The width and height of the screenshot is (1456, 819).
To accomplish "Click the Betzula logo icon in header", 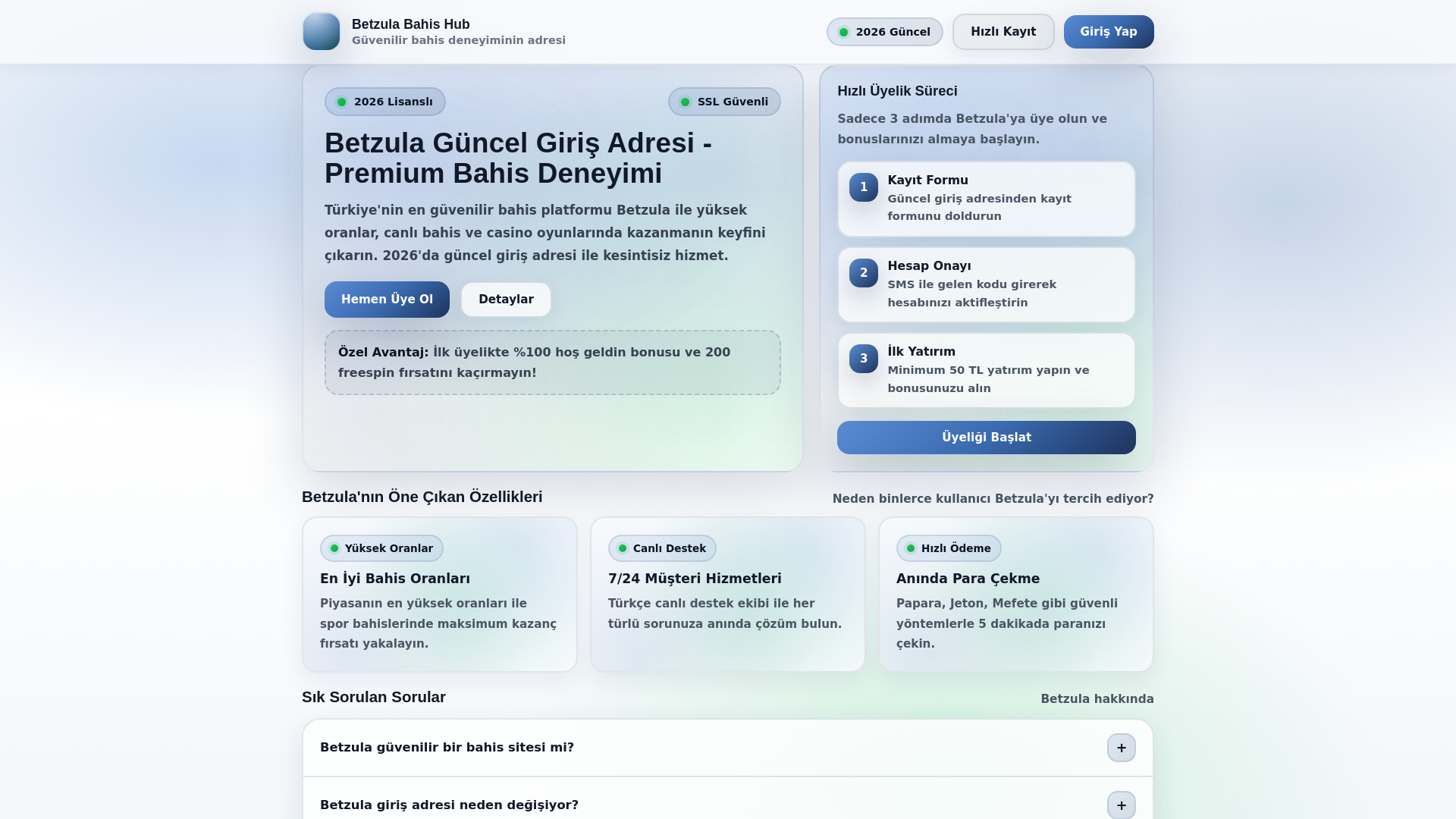I will point(322,32).
